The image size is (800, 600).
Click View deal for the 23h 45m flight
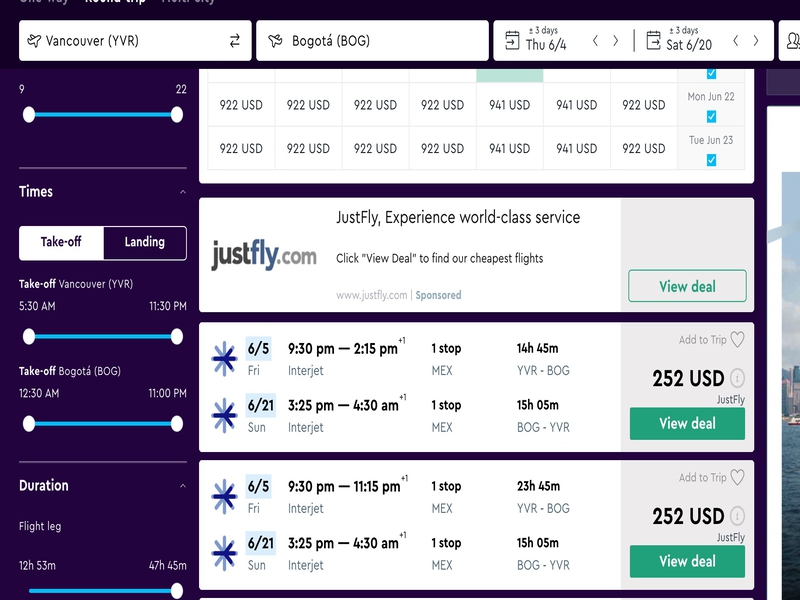coord(687,561)
